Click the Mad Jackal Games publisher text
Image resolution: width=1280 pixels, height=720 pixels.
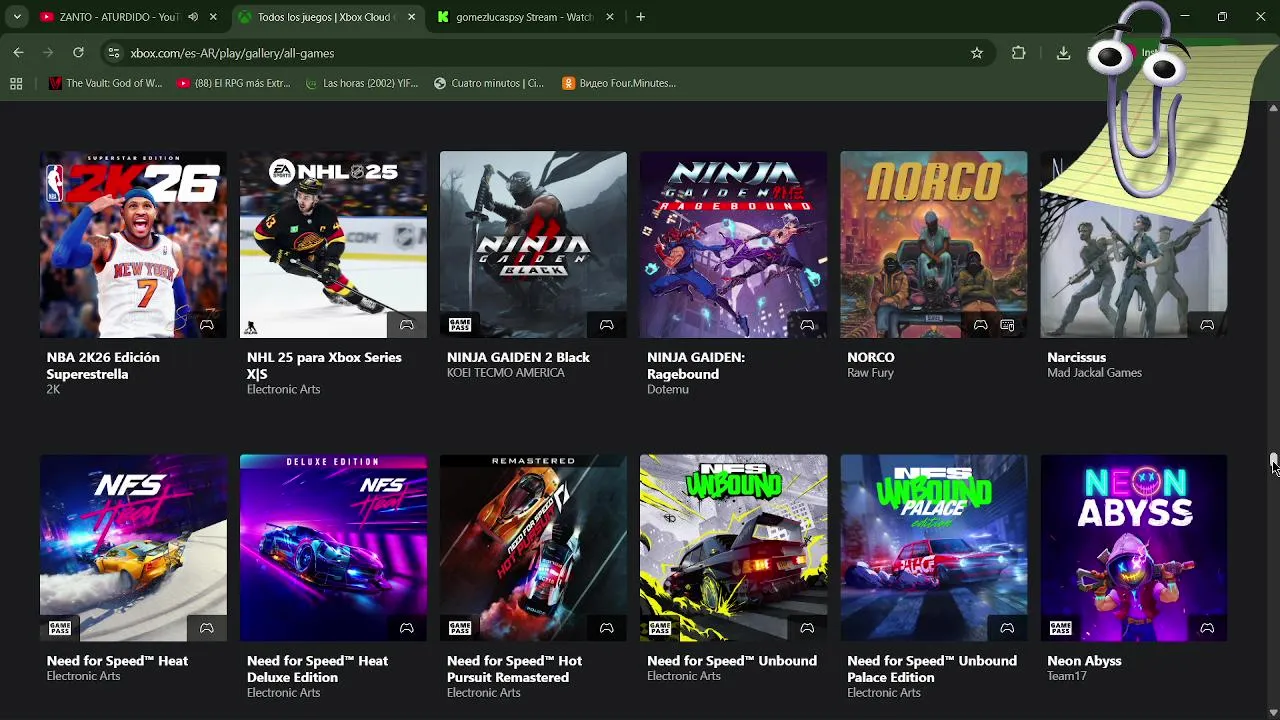click(x=1094, y=373)
